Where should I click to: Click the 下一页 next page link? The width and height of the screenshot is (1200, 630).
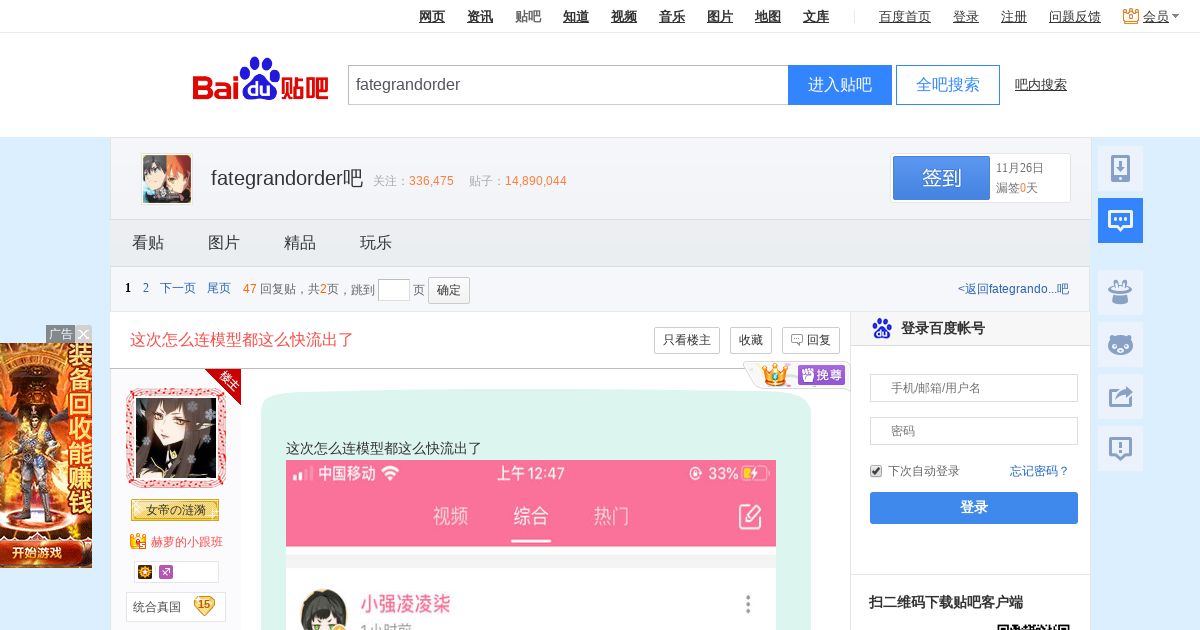[x=178, y=288]
